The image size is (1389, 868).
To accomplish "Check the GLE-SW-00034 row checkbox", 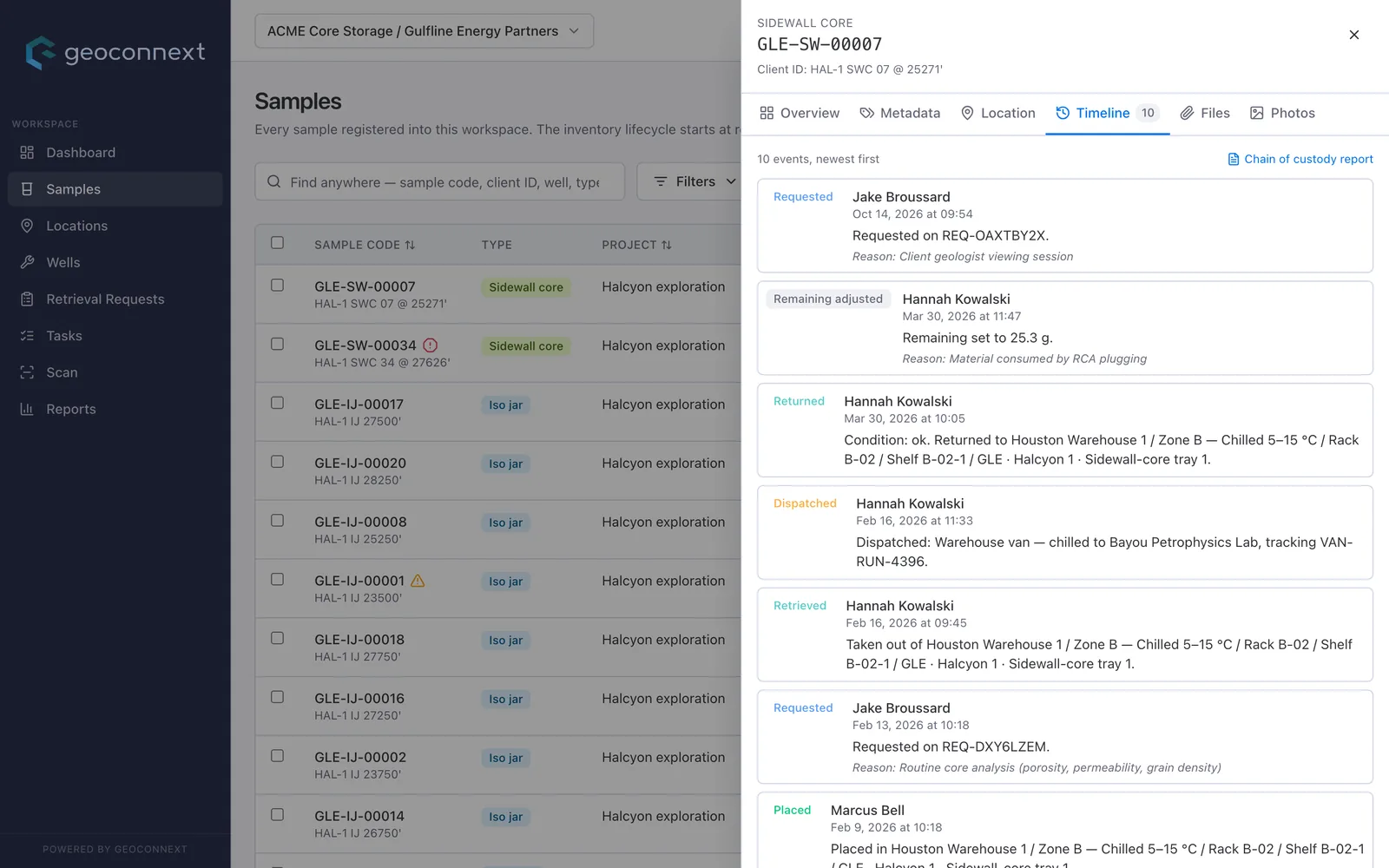I will point(277,344).
